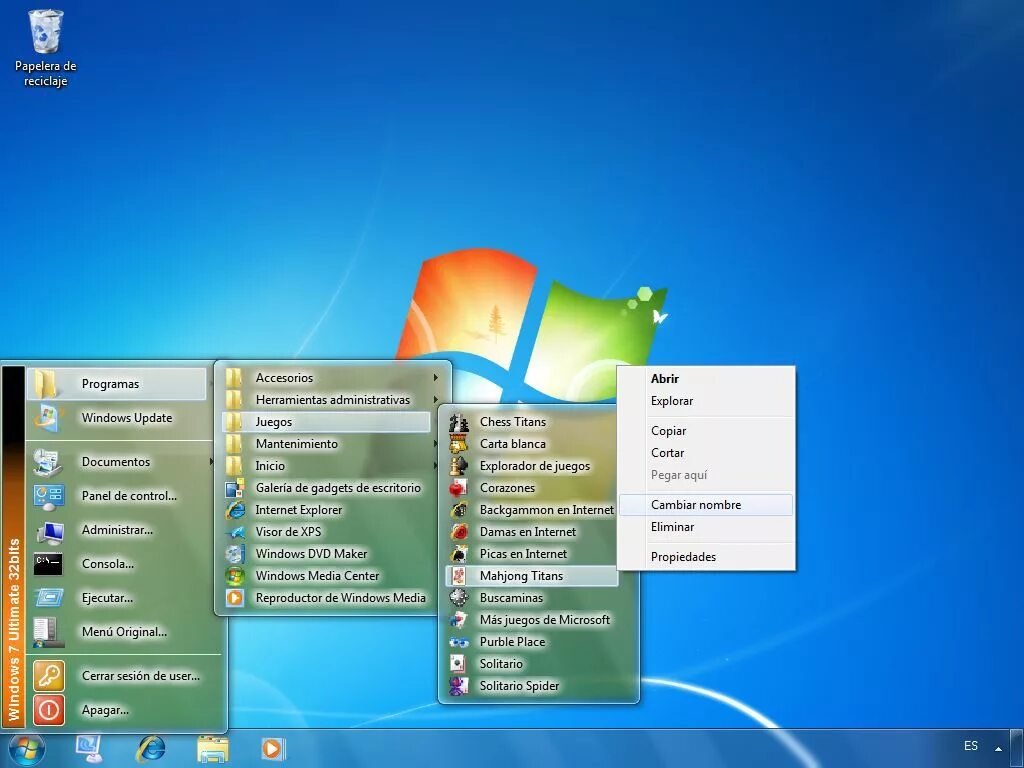Viewport: 1024px width, 768px height.
Task: Click the Más juegos de Microsoft icon
Action: (x=458, y=620)
